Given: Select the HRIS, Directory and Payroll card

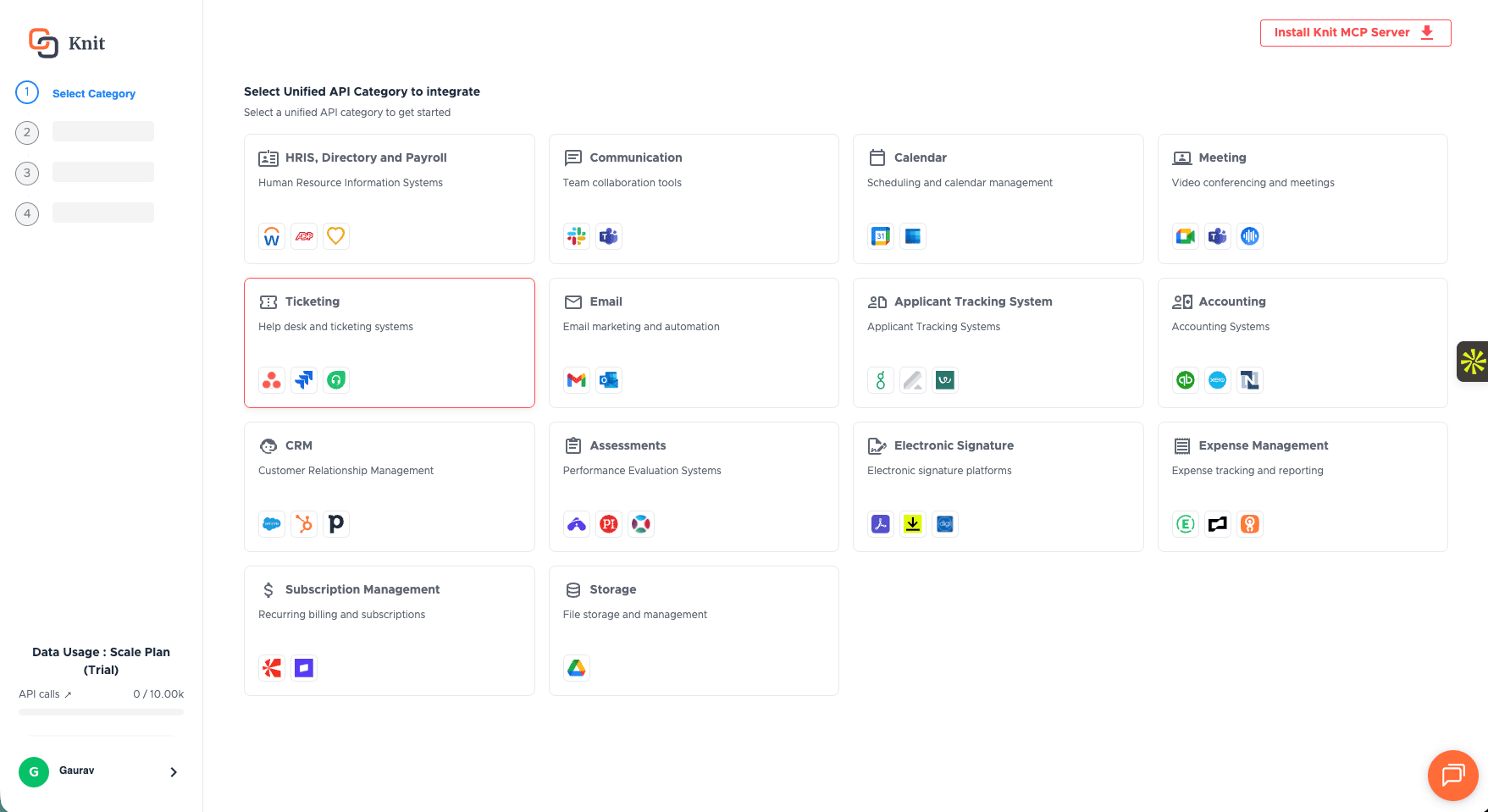Looking at the screenshot, I should (x=390, y=199).
